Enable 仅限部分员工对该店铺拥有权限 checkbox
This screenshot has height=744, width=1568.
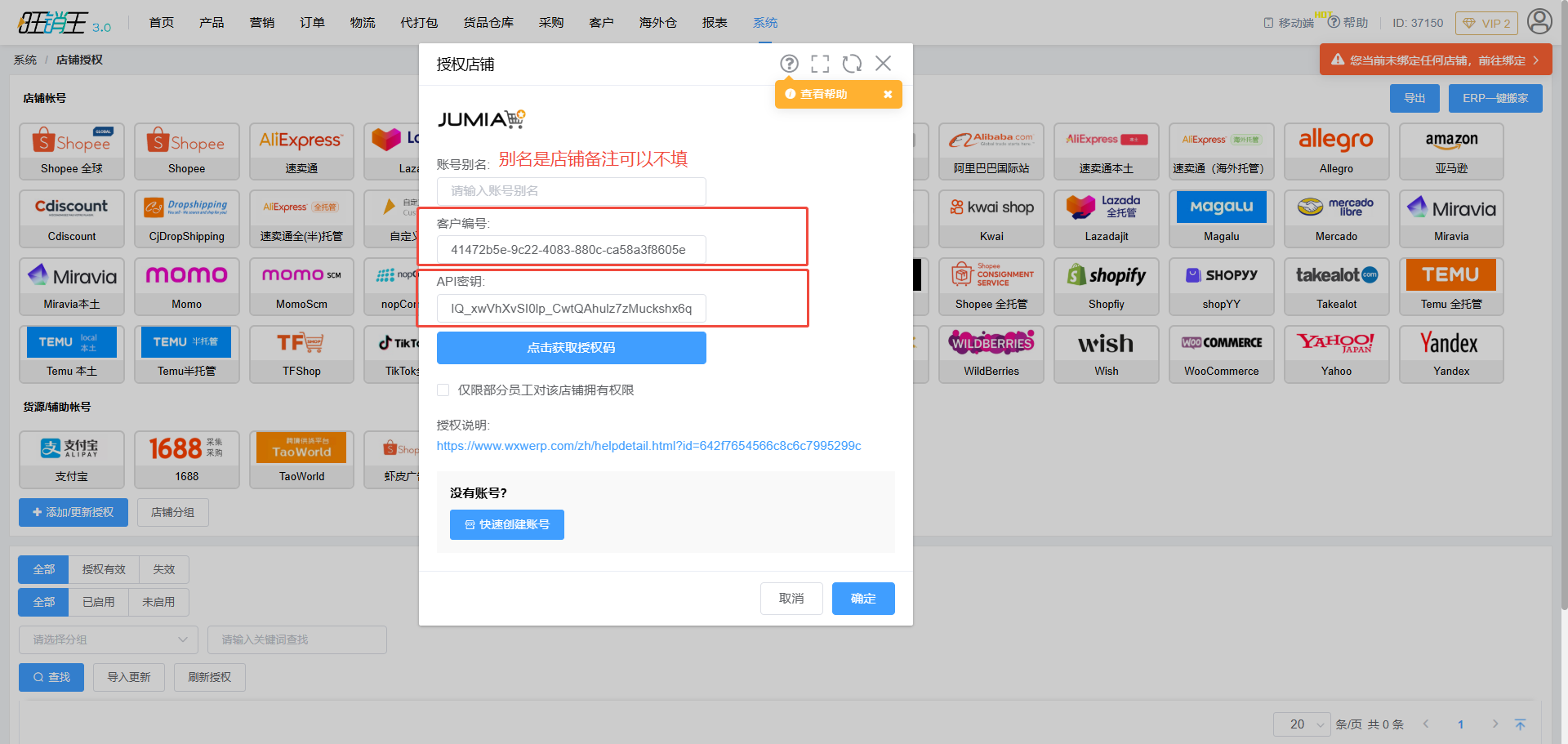point(443,390)
